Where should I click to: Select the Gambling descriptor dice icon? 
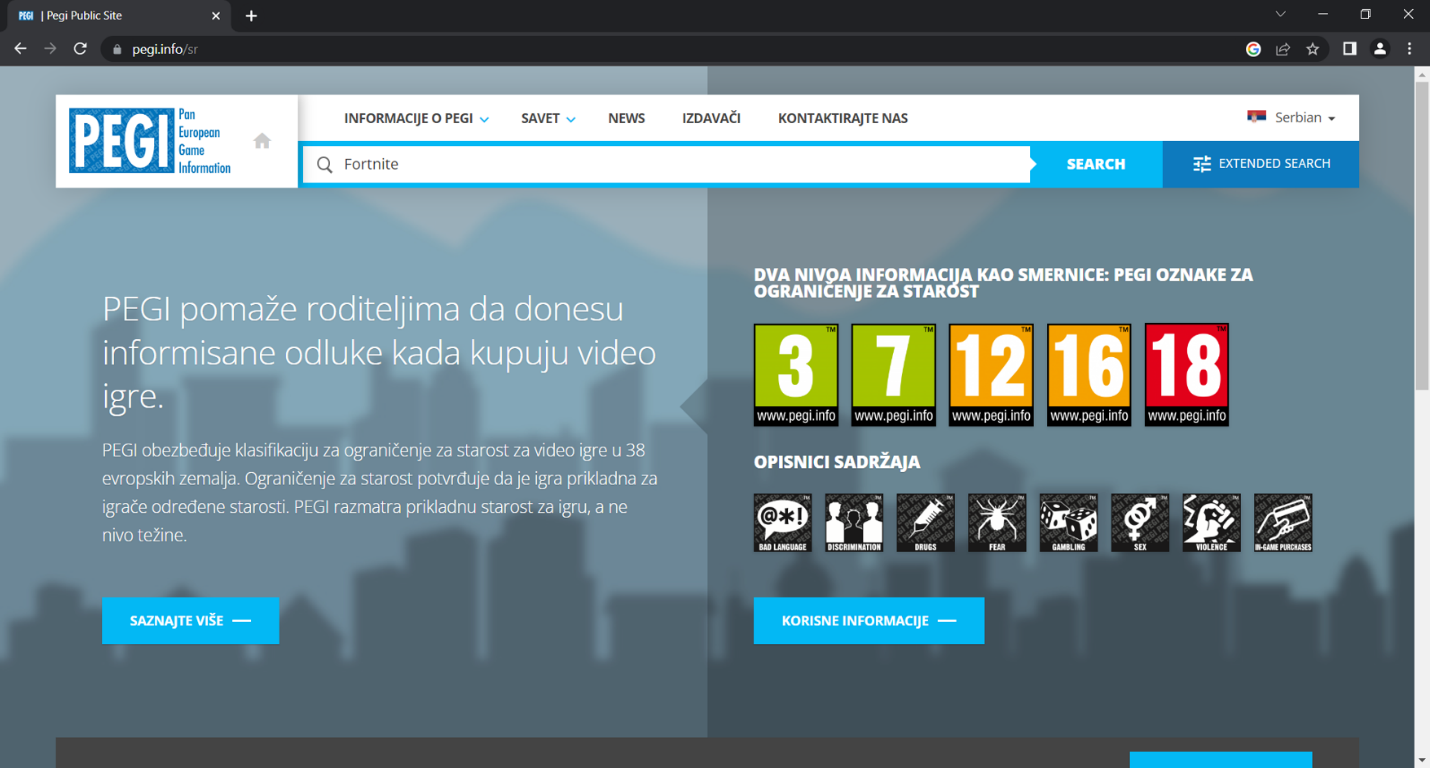(x=1068, y=522)
